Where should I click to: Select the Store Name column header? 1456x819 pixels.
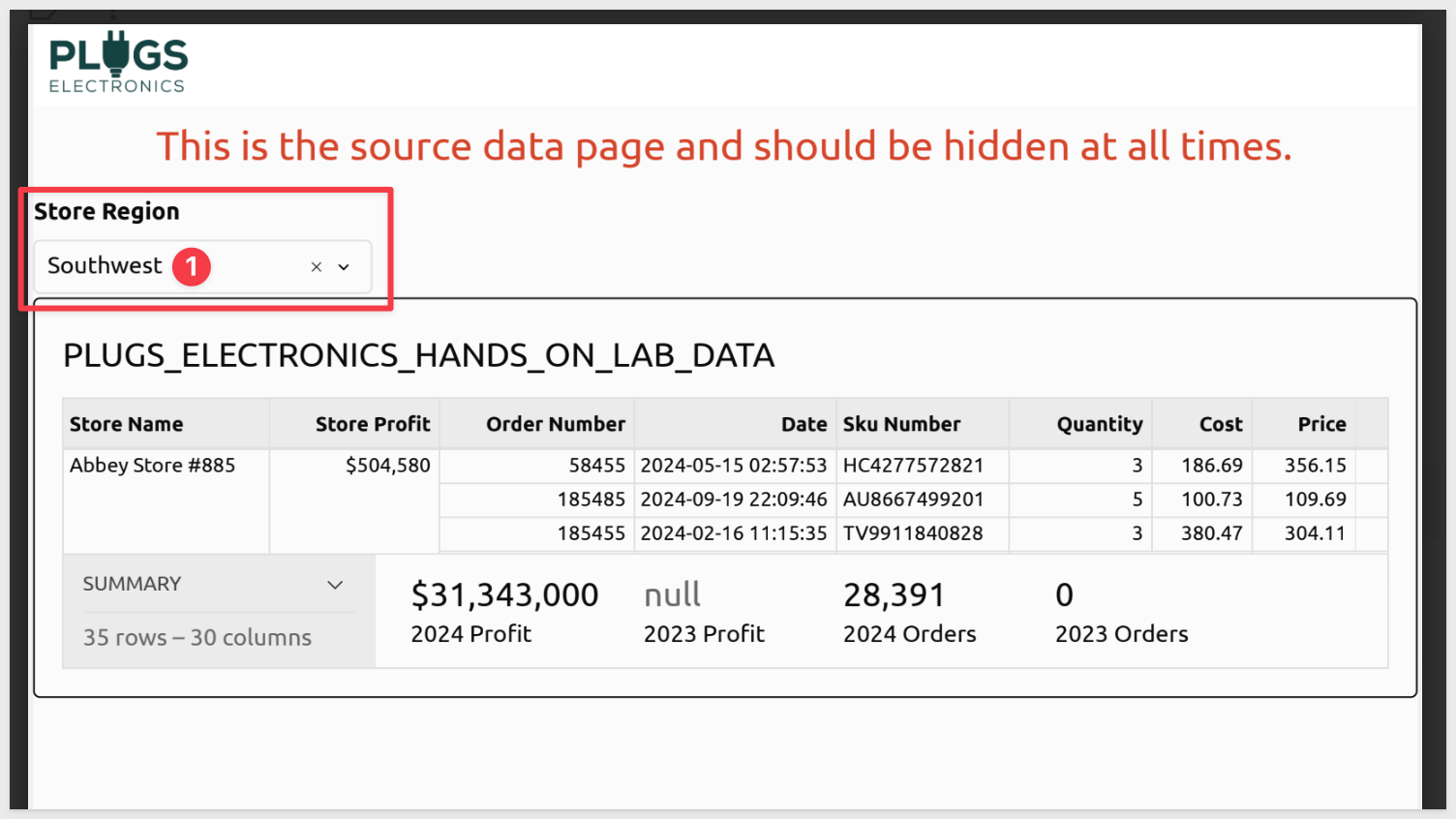(x=127, y=424)
